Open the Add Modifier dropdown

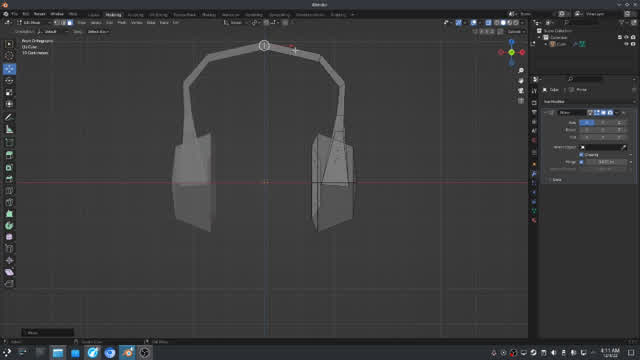588,102
